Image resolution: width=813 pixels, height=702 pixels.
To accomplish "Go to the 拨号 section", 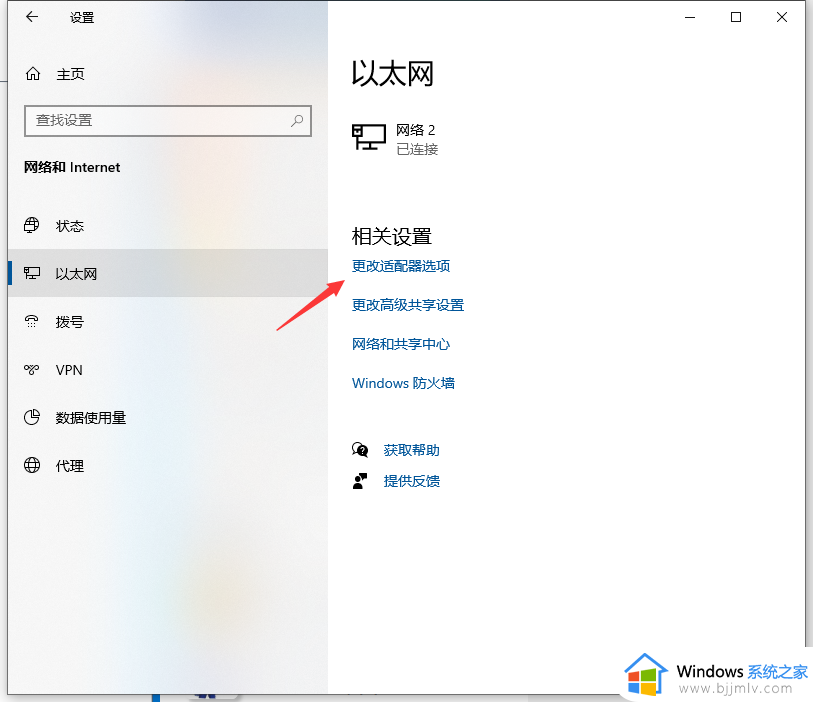I will (168, 321).
